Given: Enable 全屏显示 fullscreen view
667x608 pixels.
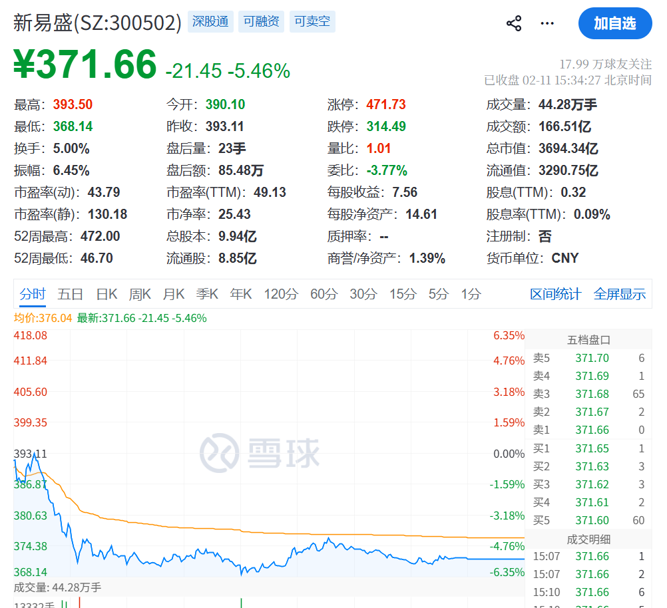Looking at the screenshot, I should (620, 294).
